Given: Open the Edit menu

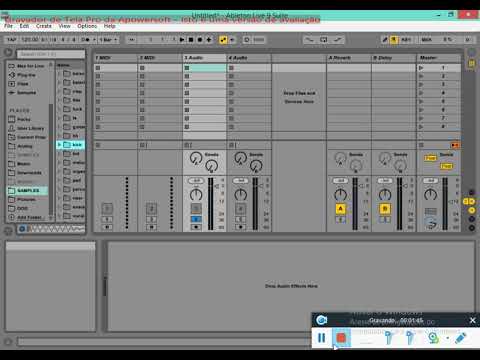Looking at the screenshot, I should [x=24, y=26].
